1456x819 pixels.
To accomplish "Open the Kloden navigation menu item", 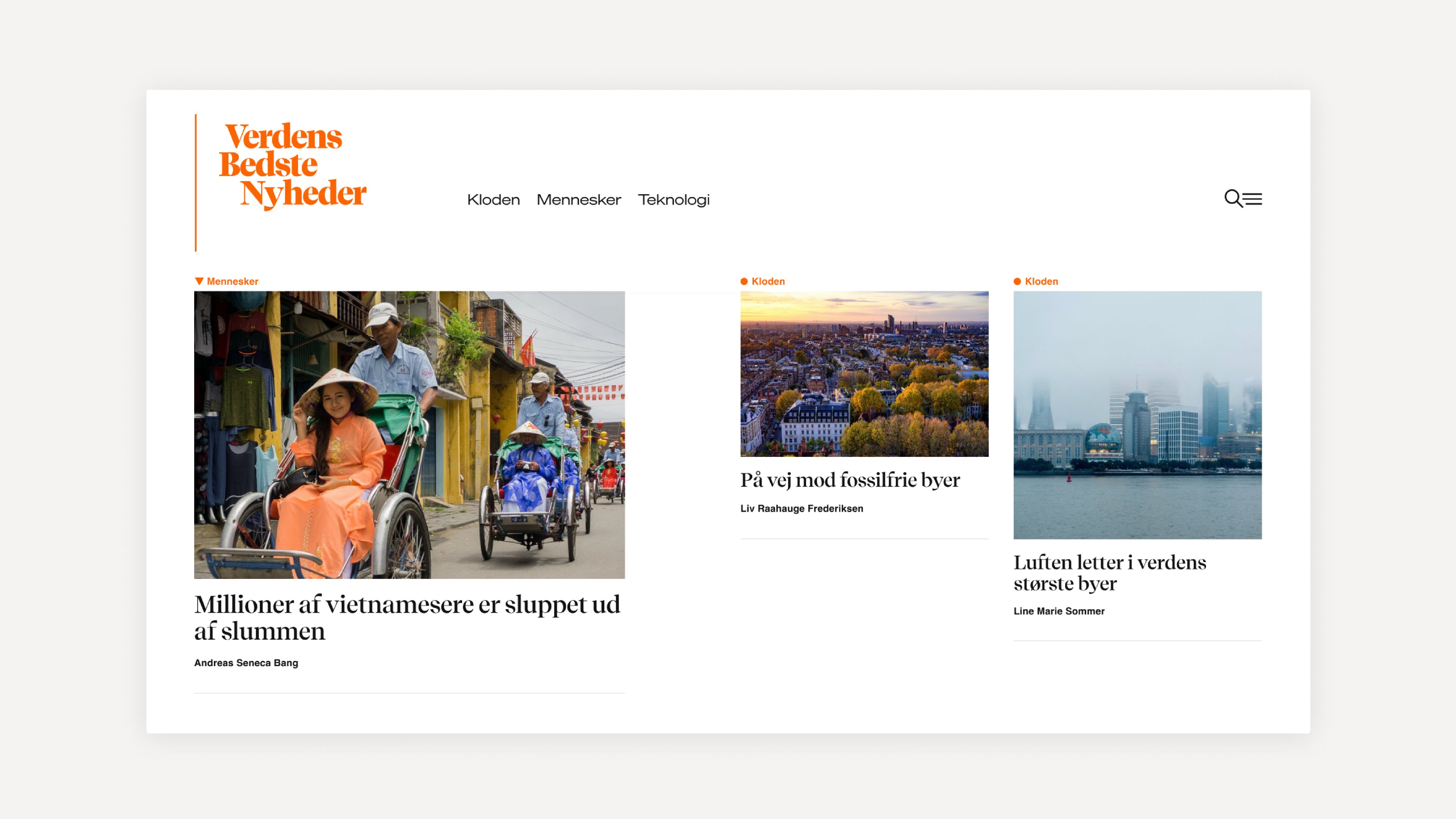I will [x=493, y=199].
